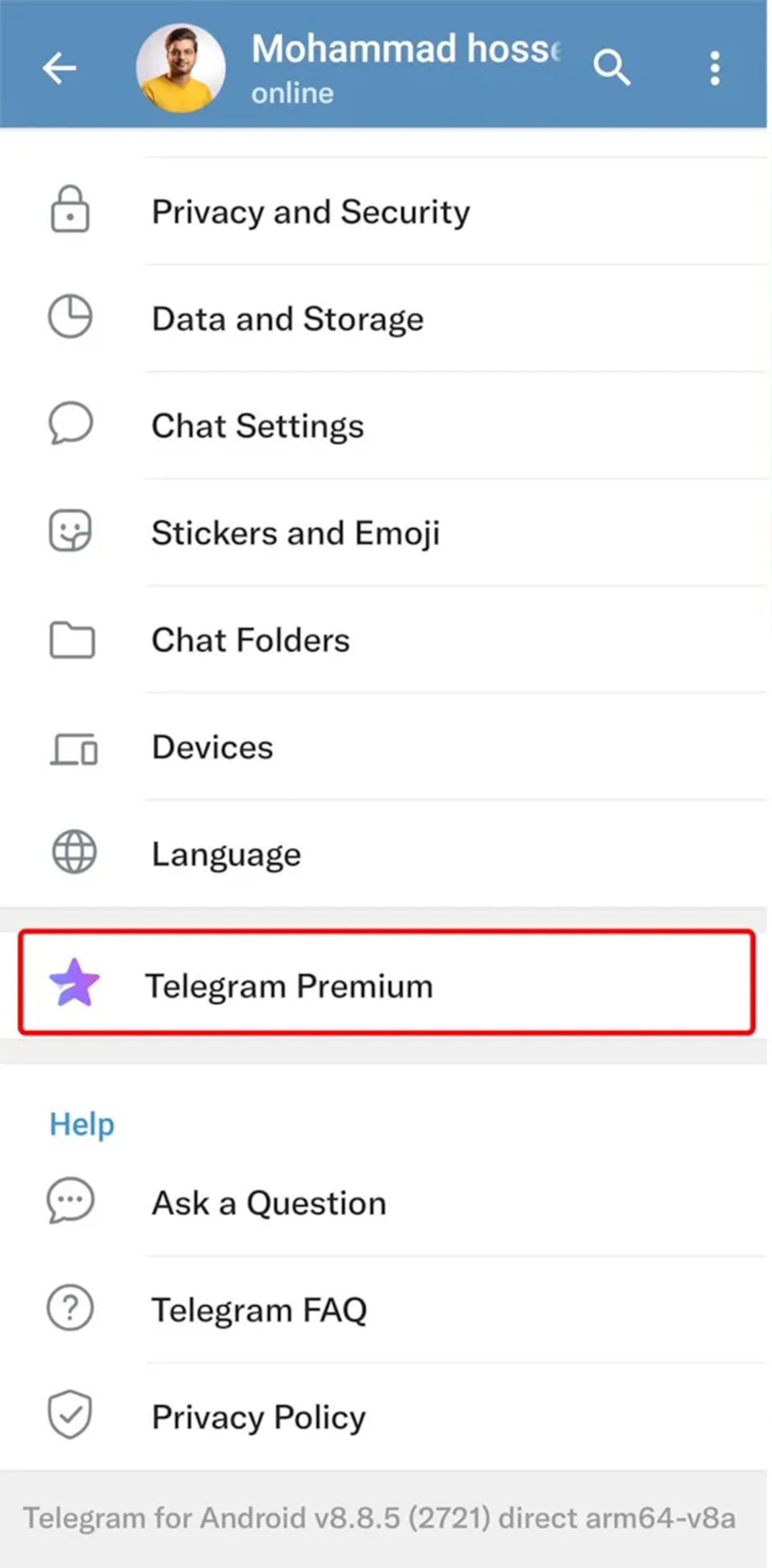Open the three-dot overflow menu
This screenshot has width=772, height=1568.
coord(715,68)
